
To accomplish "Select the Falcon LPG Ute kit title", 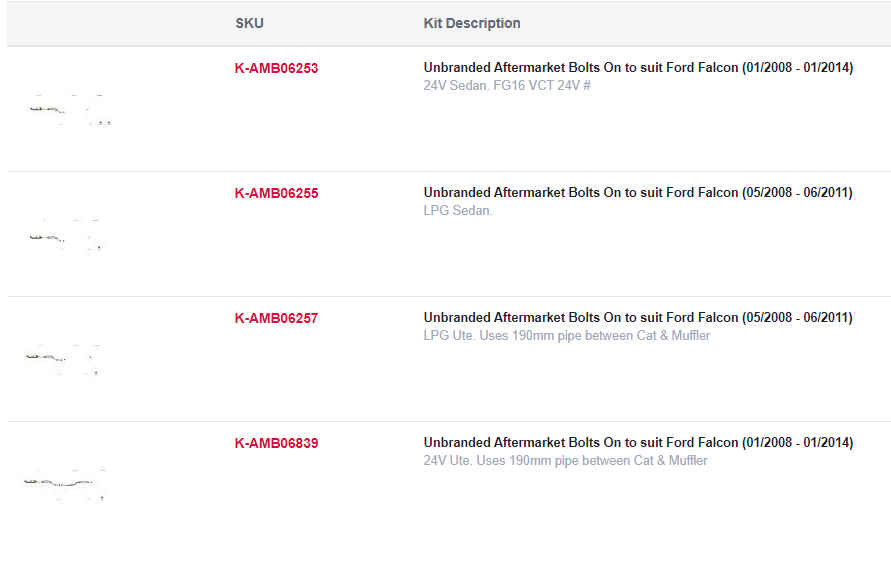I will pyautogui.click(x=638, y=317).
